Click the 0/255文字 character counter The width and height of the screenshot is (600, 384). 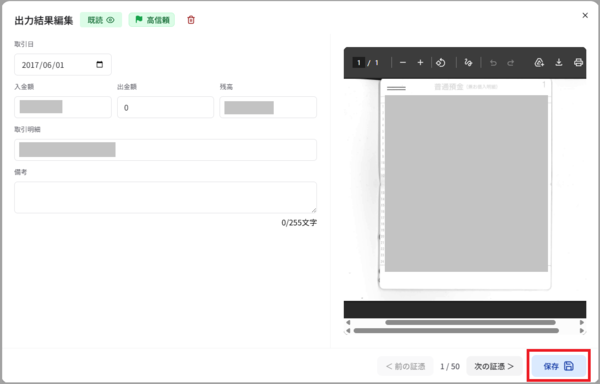(299, 223)
